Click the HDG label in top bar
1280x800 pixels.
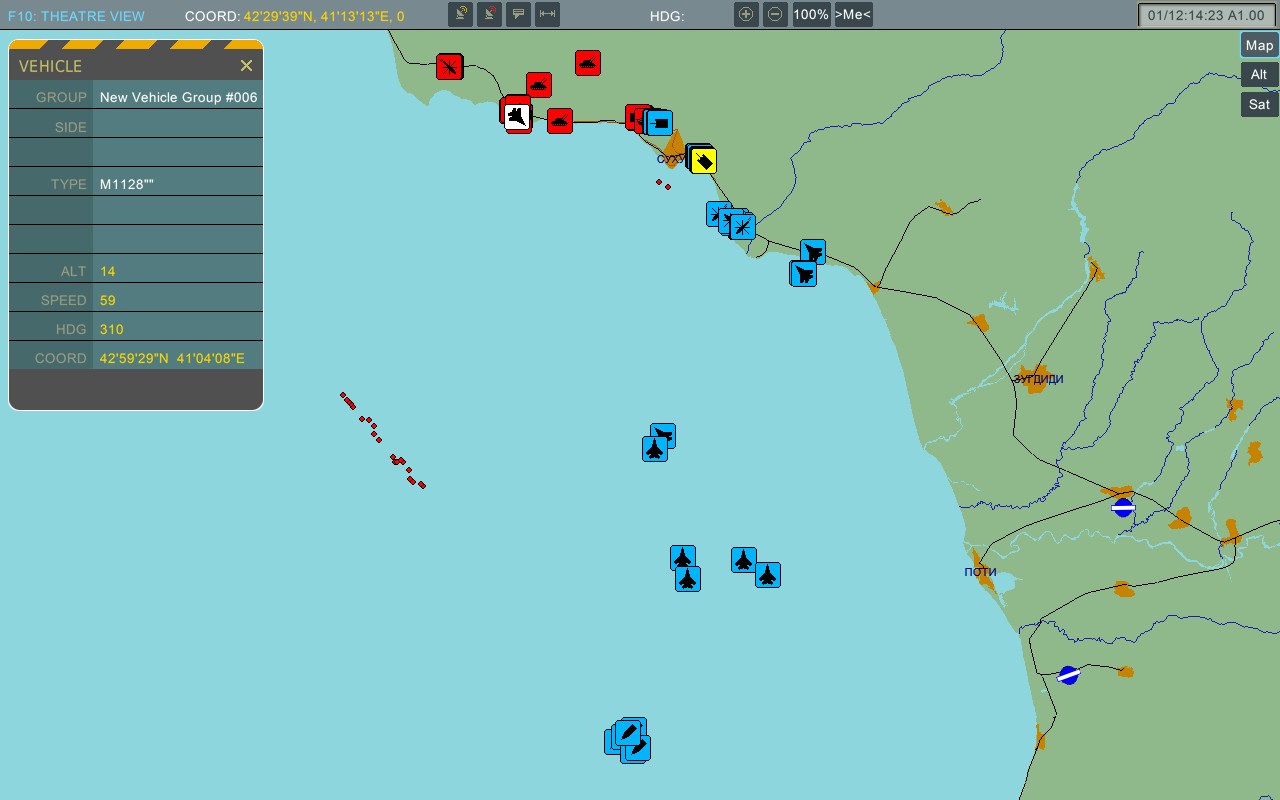point(667,16)
